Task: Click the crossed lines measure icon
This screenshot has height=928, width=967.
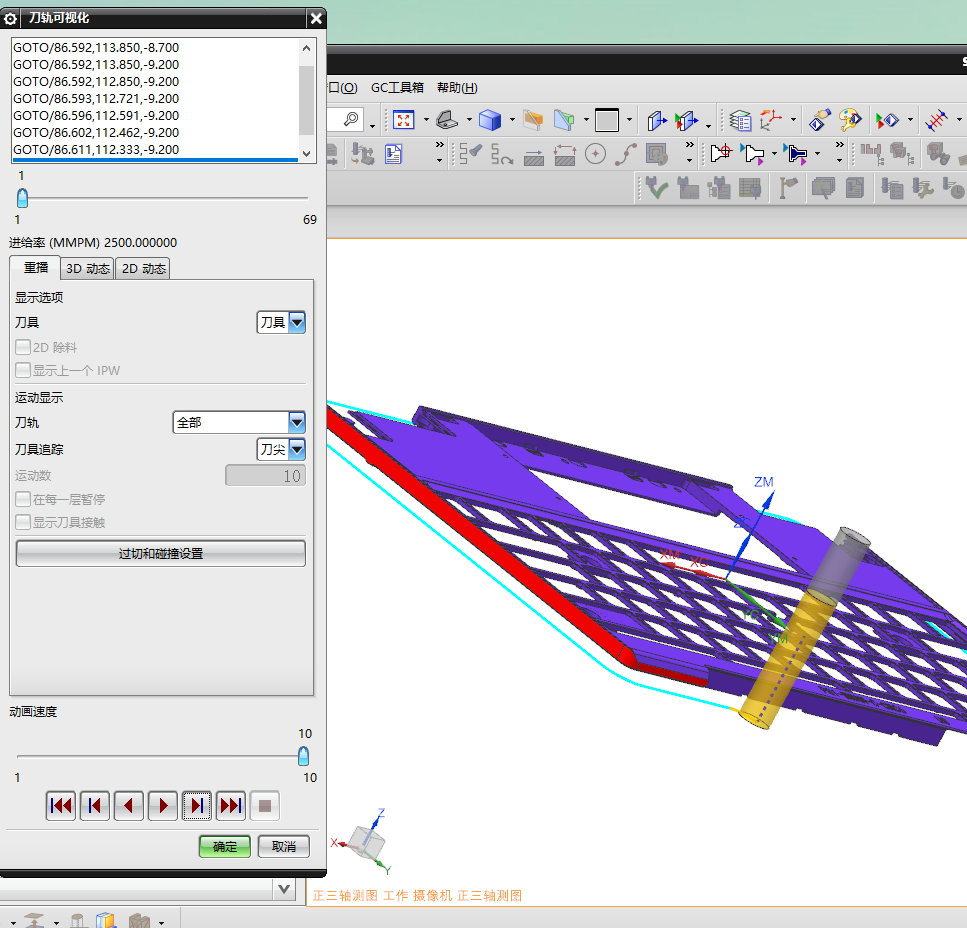Action: click(937, 120)
